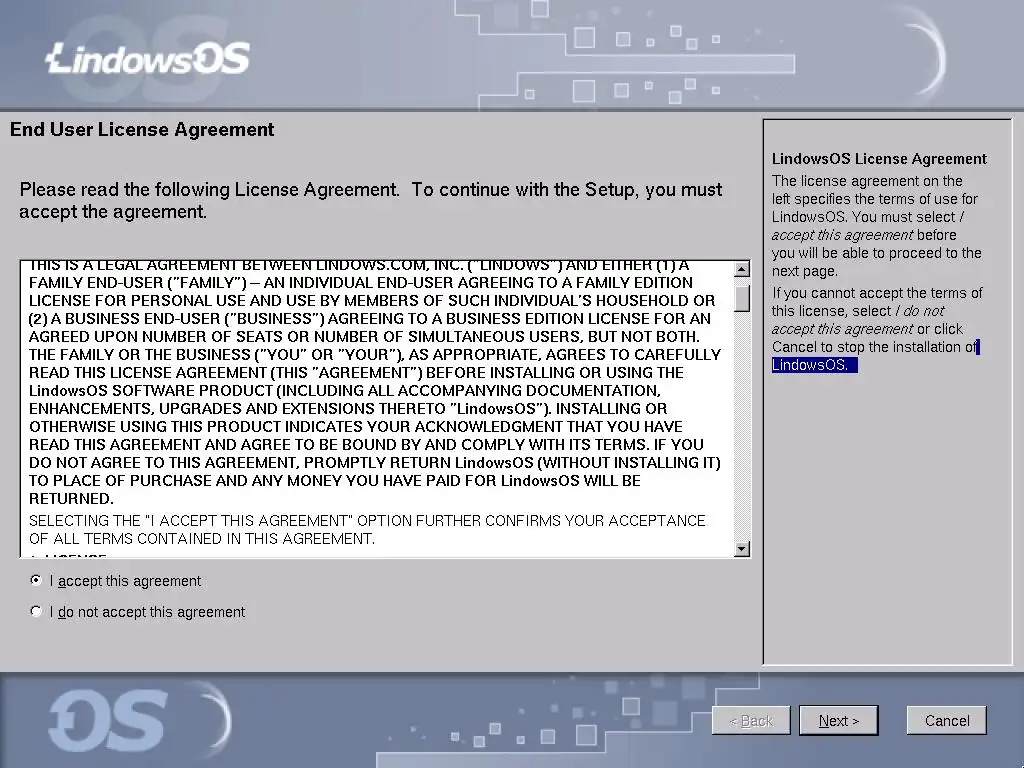Click the Next > button

pyautogui.click(x=839, y=720)
